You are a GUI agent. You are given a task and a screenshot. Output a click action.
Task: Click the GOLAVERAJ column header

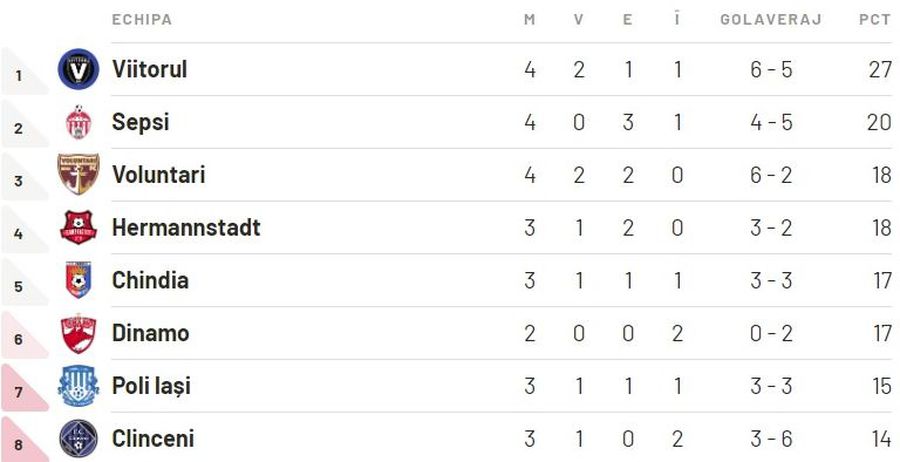coord(771,20)
